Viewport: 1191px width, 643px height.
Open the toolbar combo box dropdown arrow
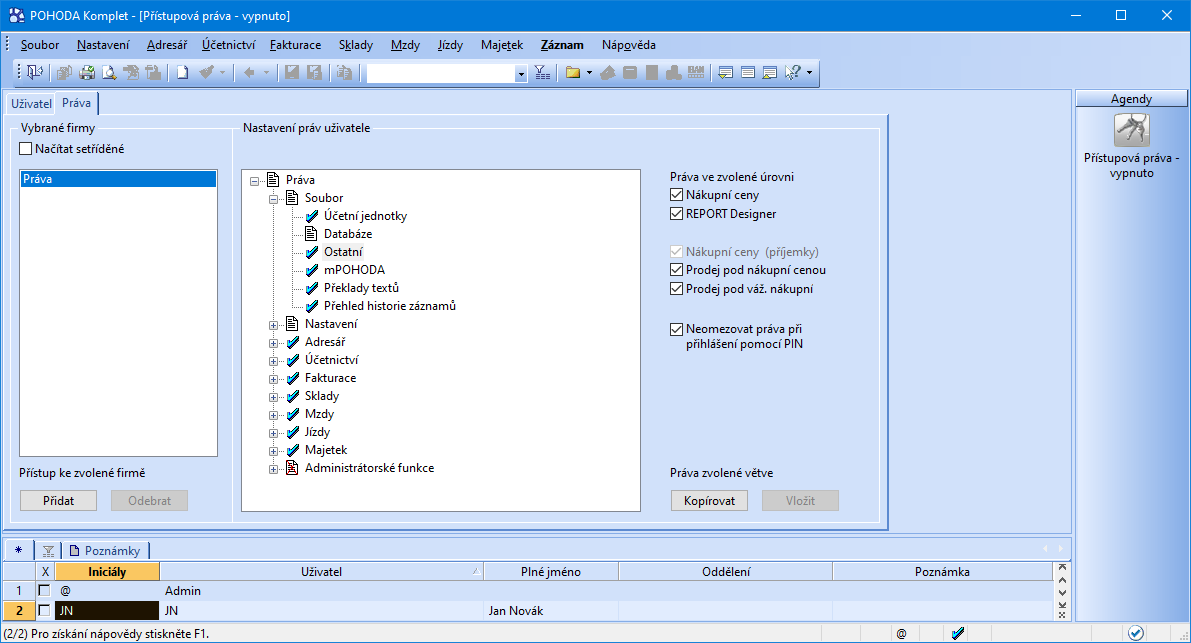click(x=521, y=73)
